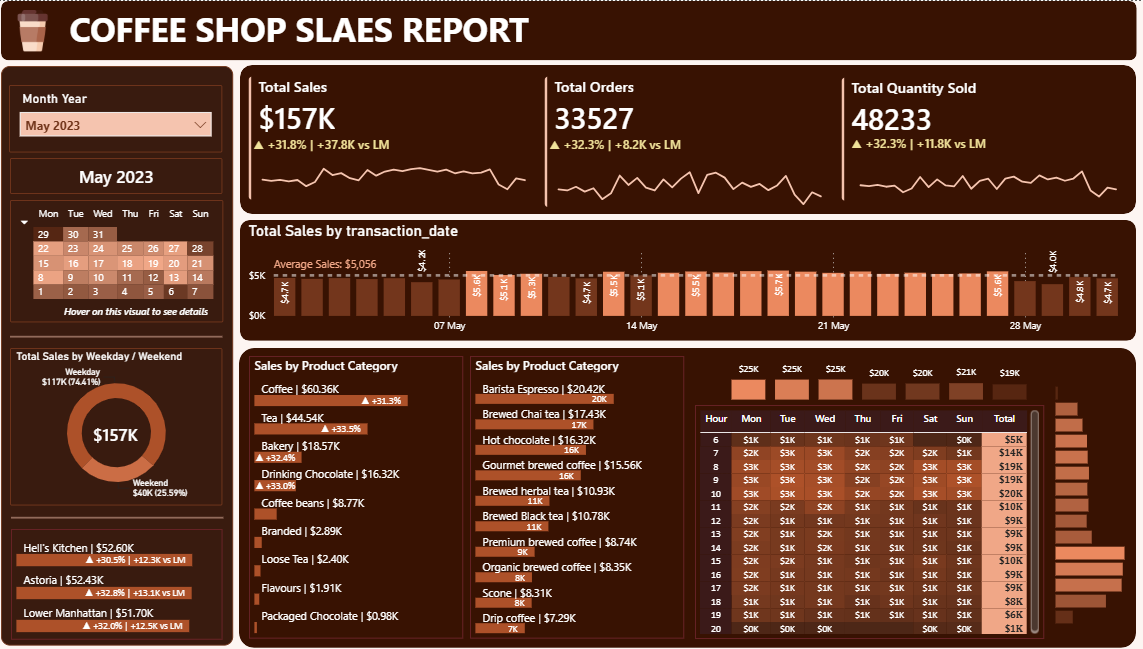
Task: Click the Total Sales $157K card value
Action: pyautogui.click(x=297, y=119)
